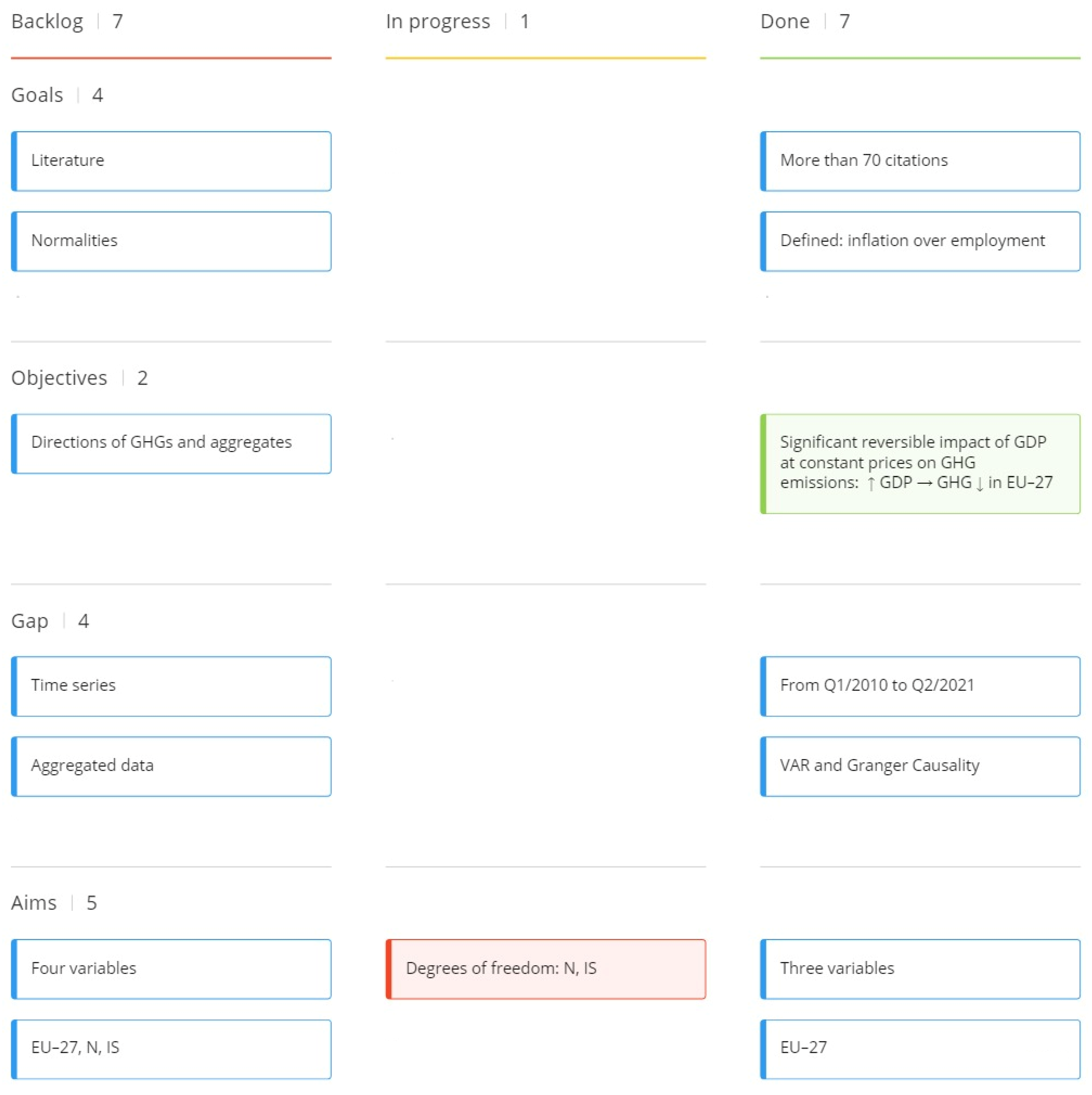Click the In progress column header

tap(437, 21)
